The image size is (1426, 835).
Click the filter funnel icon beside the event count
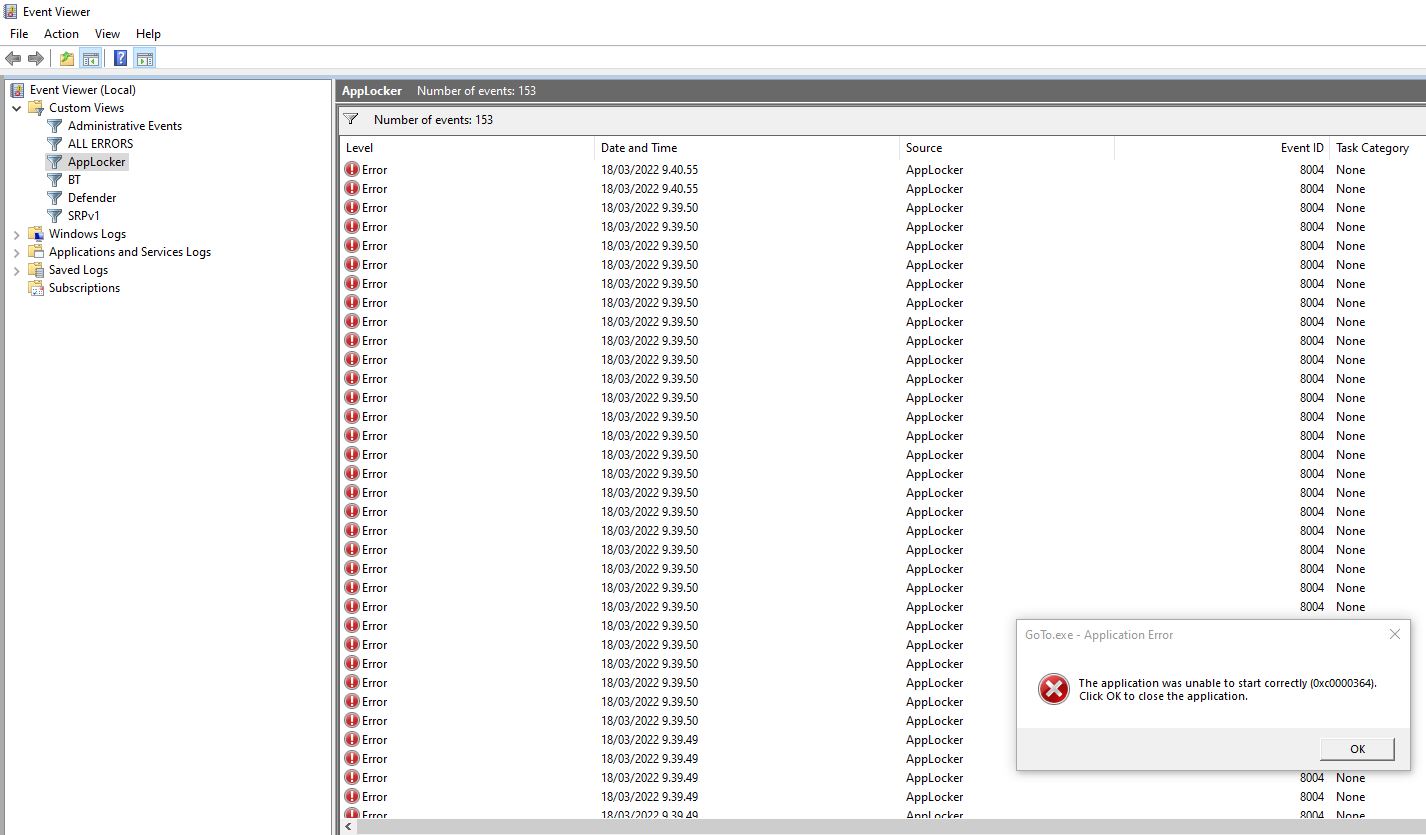tap(351, 119)
